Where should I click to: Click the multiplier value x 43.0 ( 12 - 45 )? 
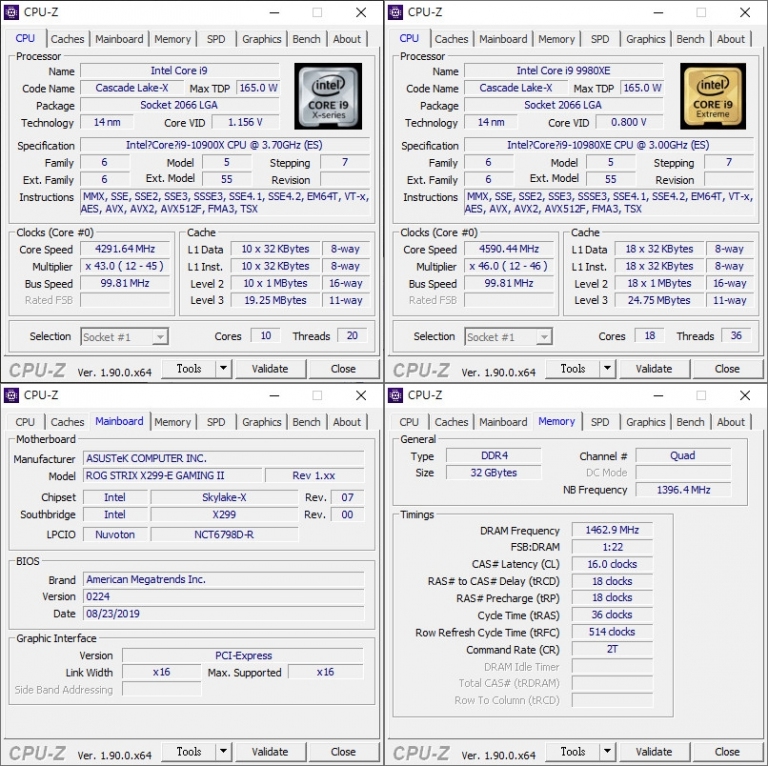click(x=125, y=266)
